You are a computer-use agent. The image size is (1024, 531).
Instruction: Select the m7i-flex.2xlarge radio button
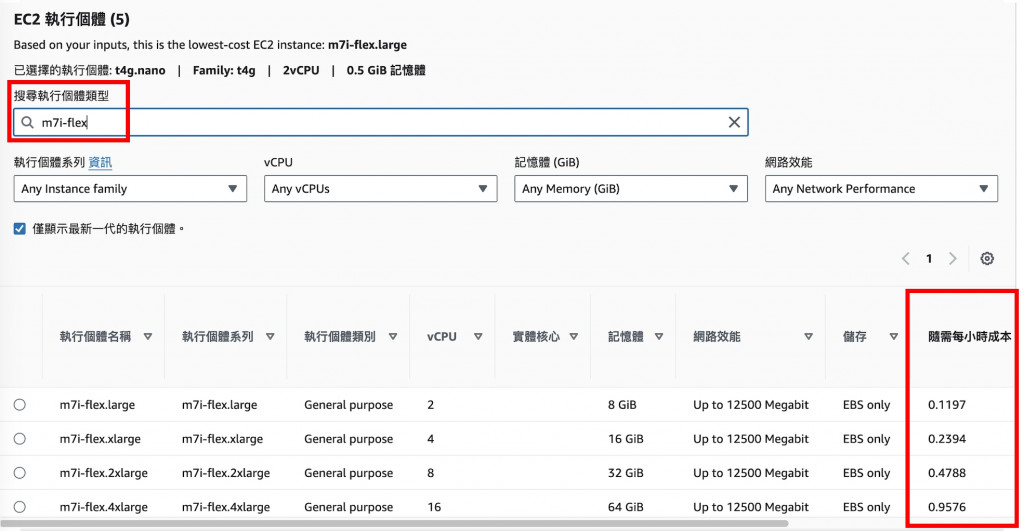tap(20, 473)
